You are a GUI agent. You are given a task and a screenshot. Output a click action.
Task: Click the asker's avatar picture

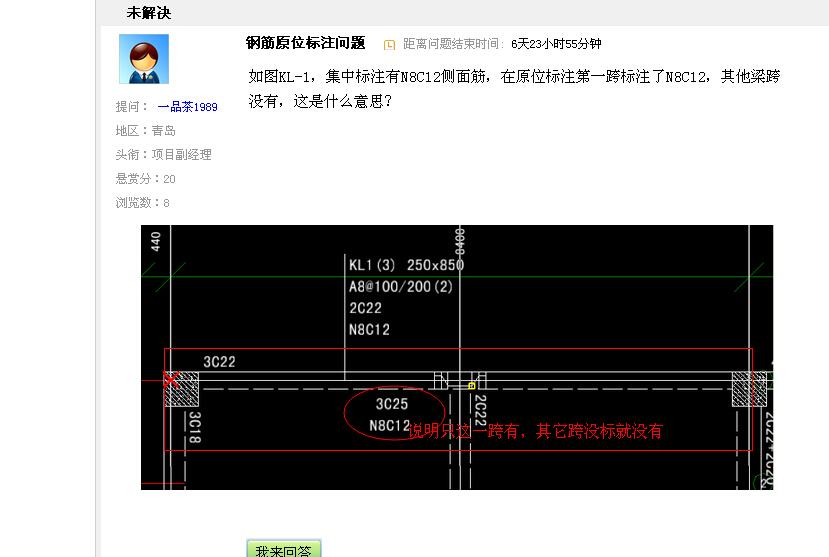[x=144, y=59]
